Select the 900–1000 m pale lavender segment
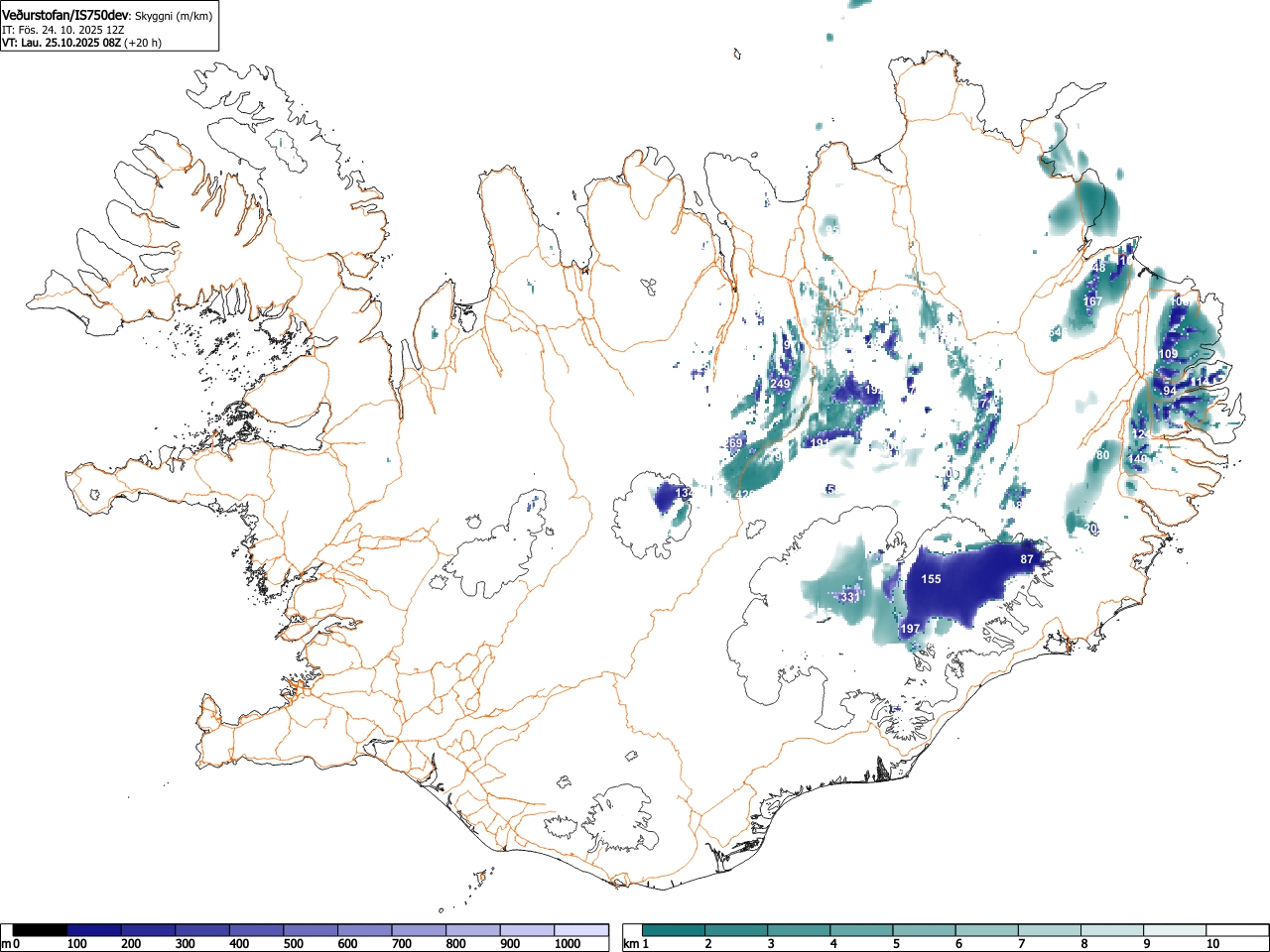 pos(527,930)
